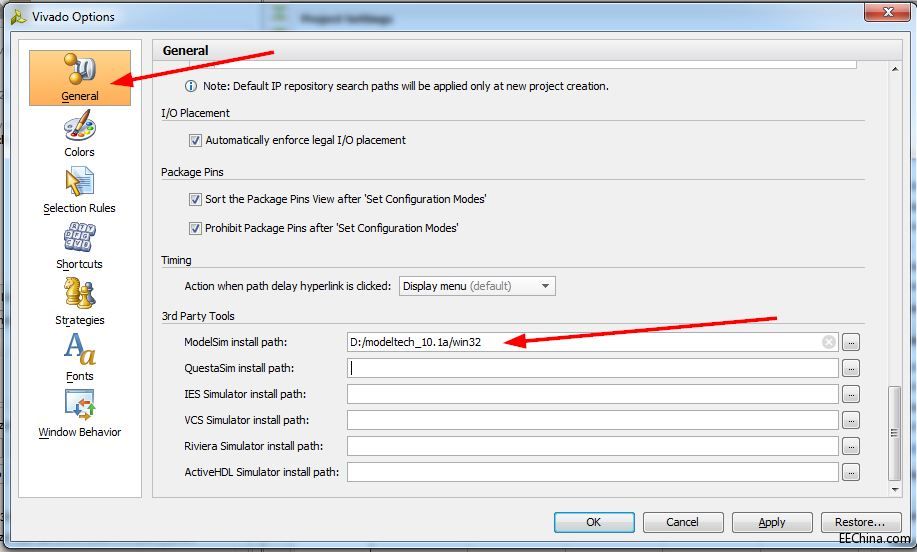
Task: Browse for ActiveHDL Simulator install path
Action: point(851,472)
